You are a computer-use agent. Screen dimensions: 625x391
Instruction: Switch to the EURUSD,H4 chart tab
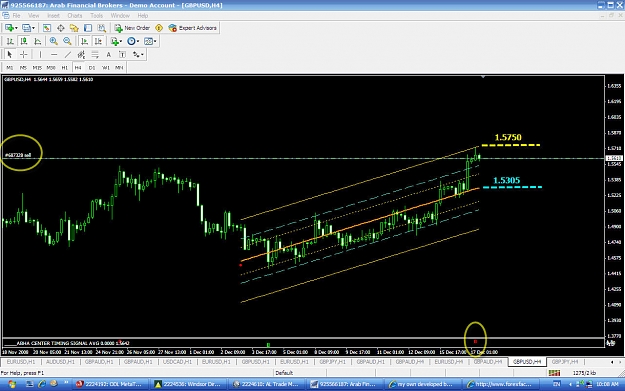(x=449, y=362)
